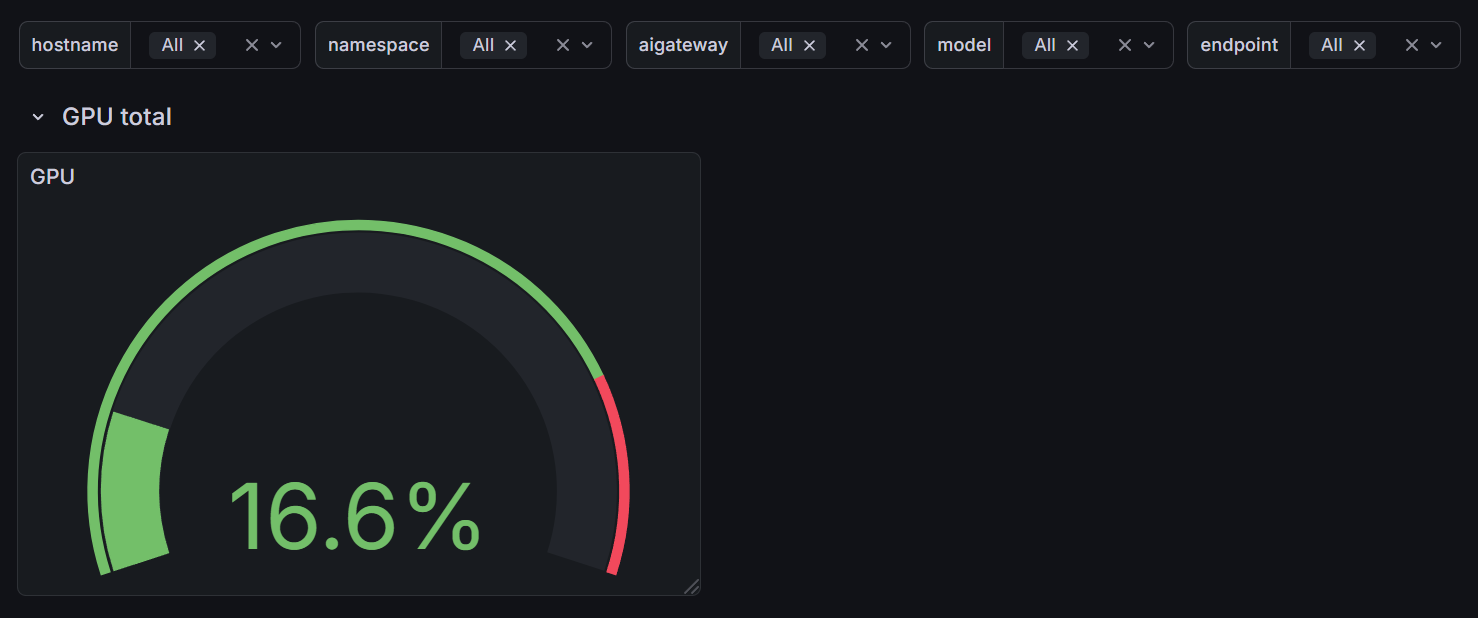Collapse the GPU total row
This screenshot has width=1478, height=618.
pyautogui.click(x=38, y=117)
